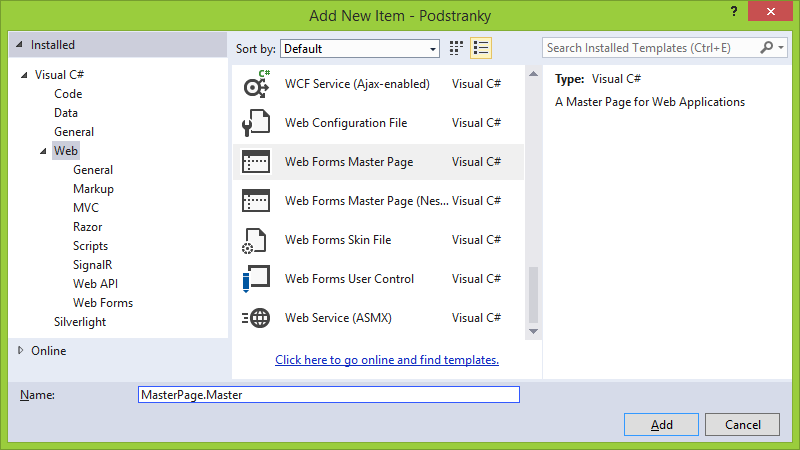This screenshot has height=450, width=800.
Task: Select the SignalR category
Action: [x=92, y=265]
